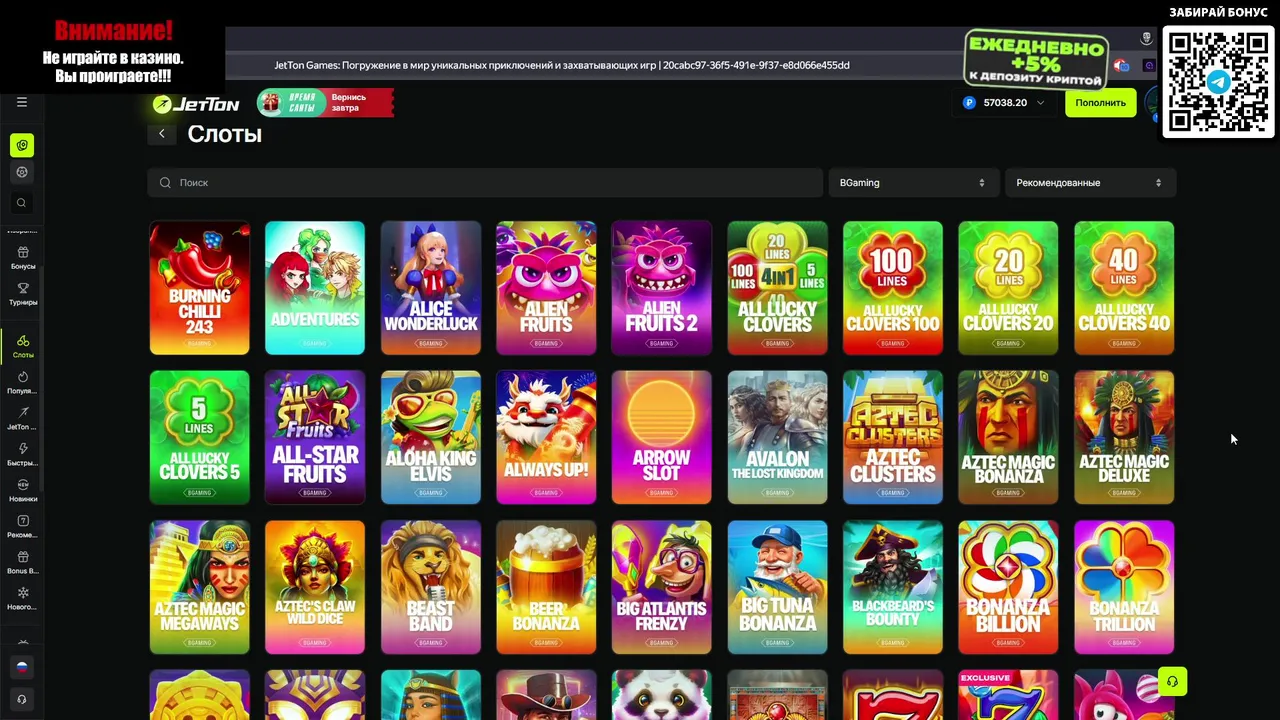This screenshot has height=720, width=1280.
Task: Open Avalon The Lost Kingdom game
Action: click(x=777, y=437)
